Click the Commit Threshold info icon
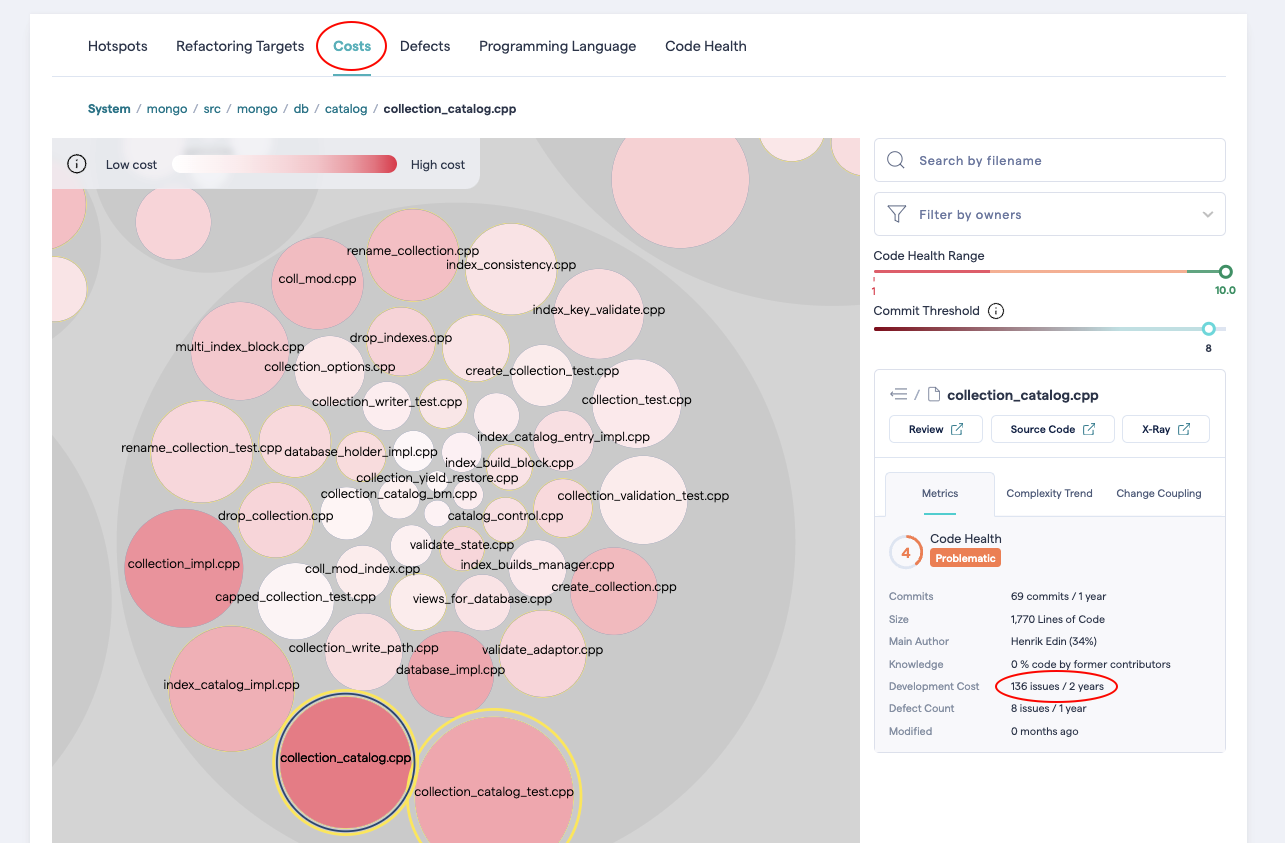The height and width of the screenshot is (843, 1285). coord(995,310)
